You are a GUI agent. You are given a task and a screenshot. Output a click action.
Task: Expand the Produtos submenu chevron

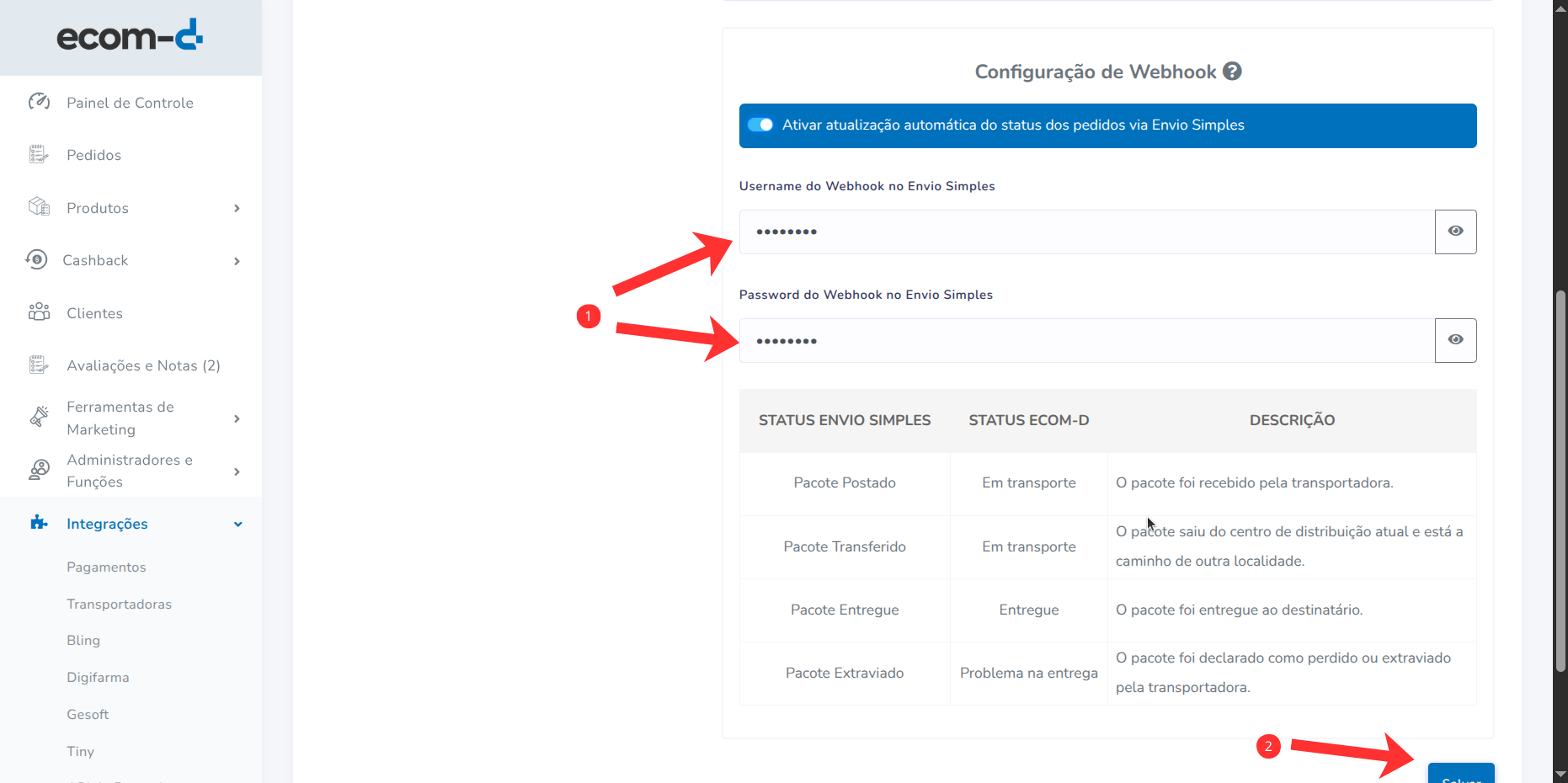(x=237, y=208)
